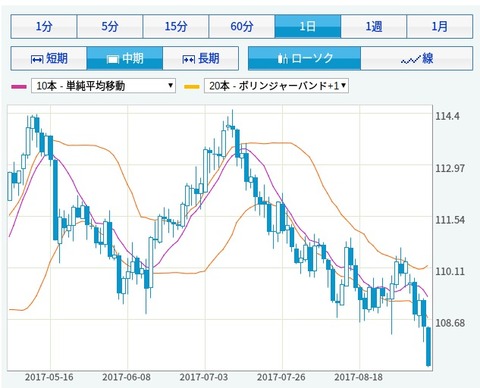This screenshot has height=388, width=480.
Task: Click the 2017-06-08 date label
Action: 126,377
